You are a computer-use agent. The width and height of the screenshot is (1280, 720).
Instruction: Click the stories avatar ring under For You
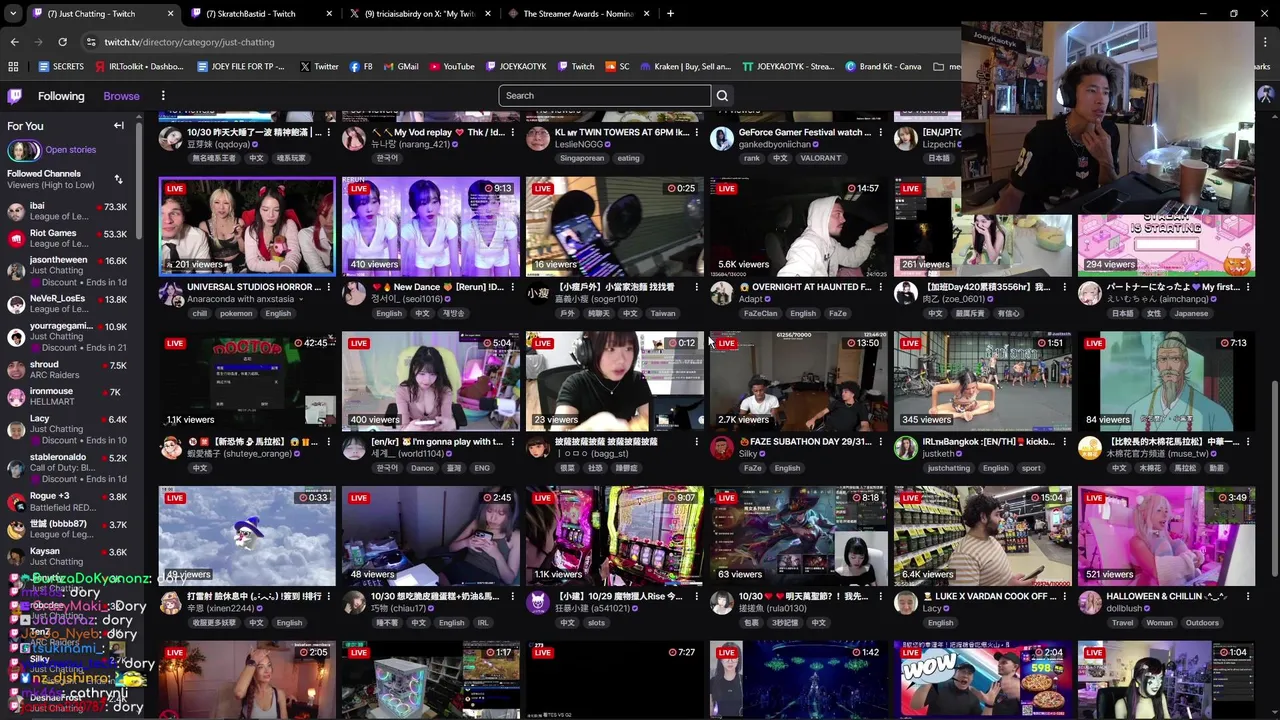pos(23,151)
